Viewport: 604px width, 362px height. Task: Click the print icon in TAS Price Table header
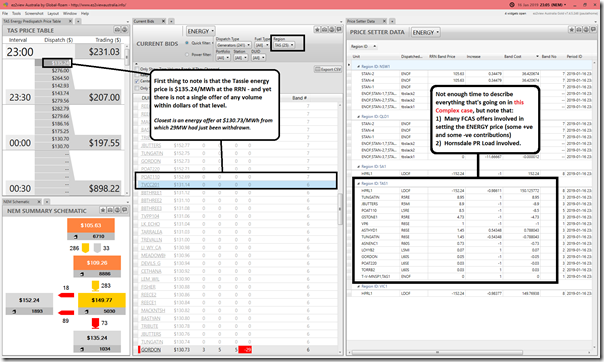124,30
